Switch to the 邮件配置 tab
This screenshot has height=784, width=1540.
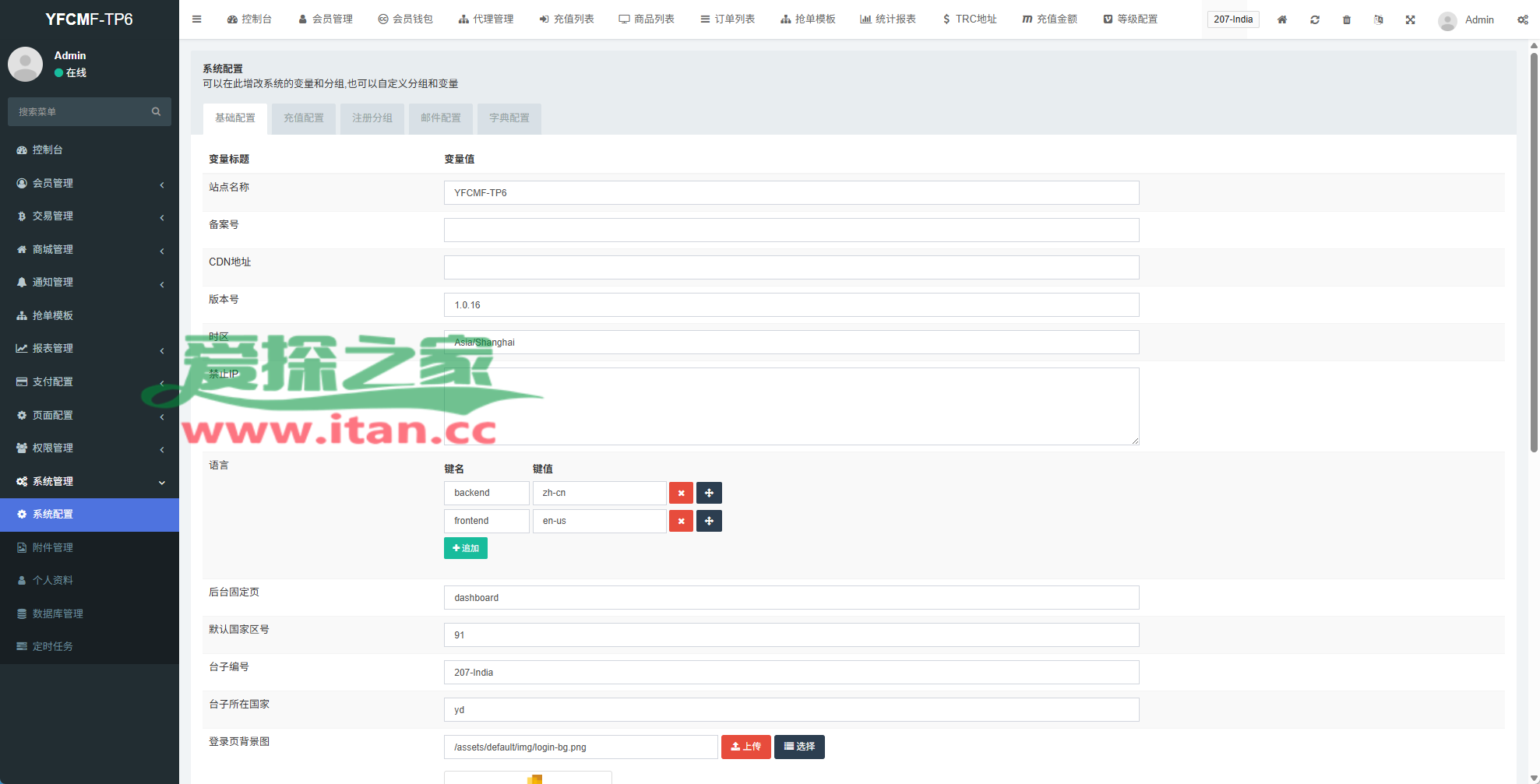click(440, 118)
